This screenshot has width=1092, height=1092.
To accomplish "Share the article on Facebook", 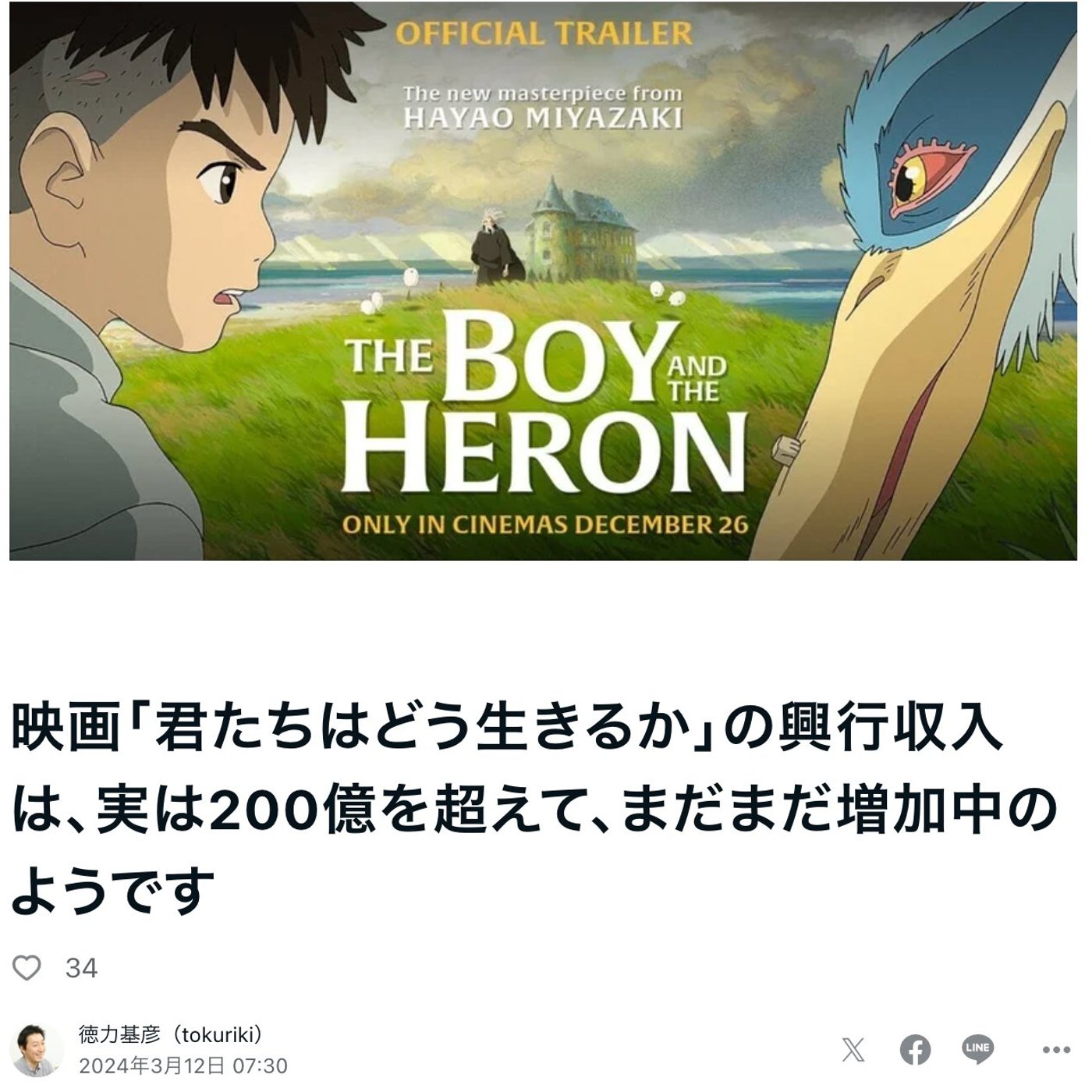I will (x=916, y=1049).
